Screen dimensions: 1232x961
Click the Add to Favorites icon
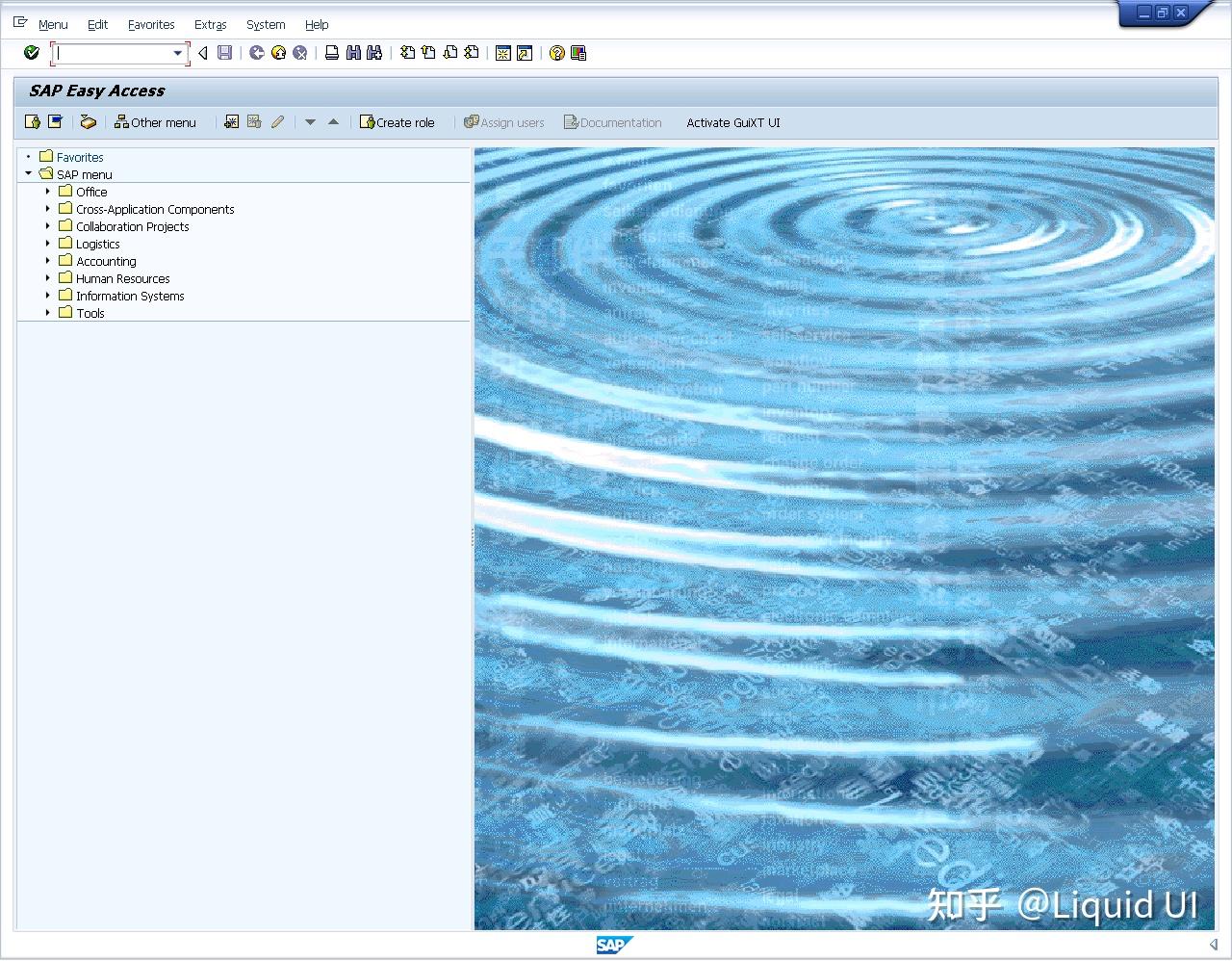tap(231, 122)
